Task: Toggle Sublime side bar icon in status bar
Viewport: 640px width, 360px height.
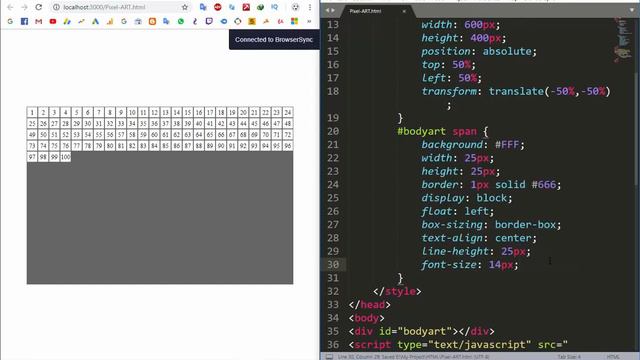Action: point(329,357)
